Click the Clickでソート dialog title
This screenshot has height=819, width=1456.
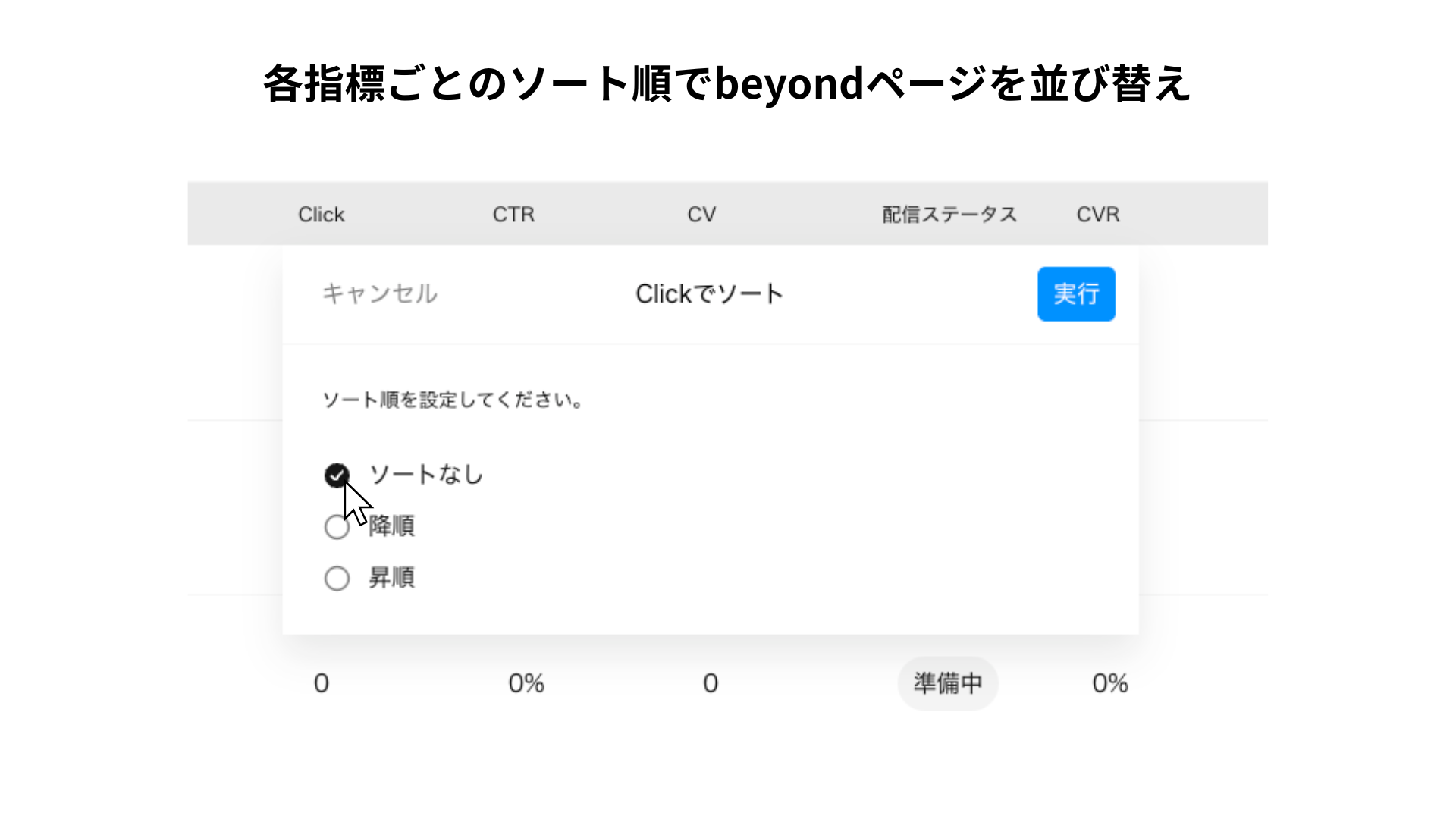(709, 293)
